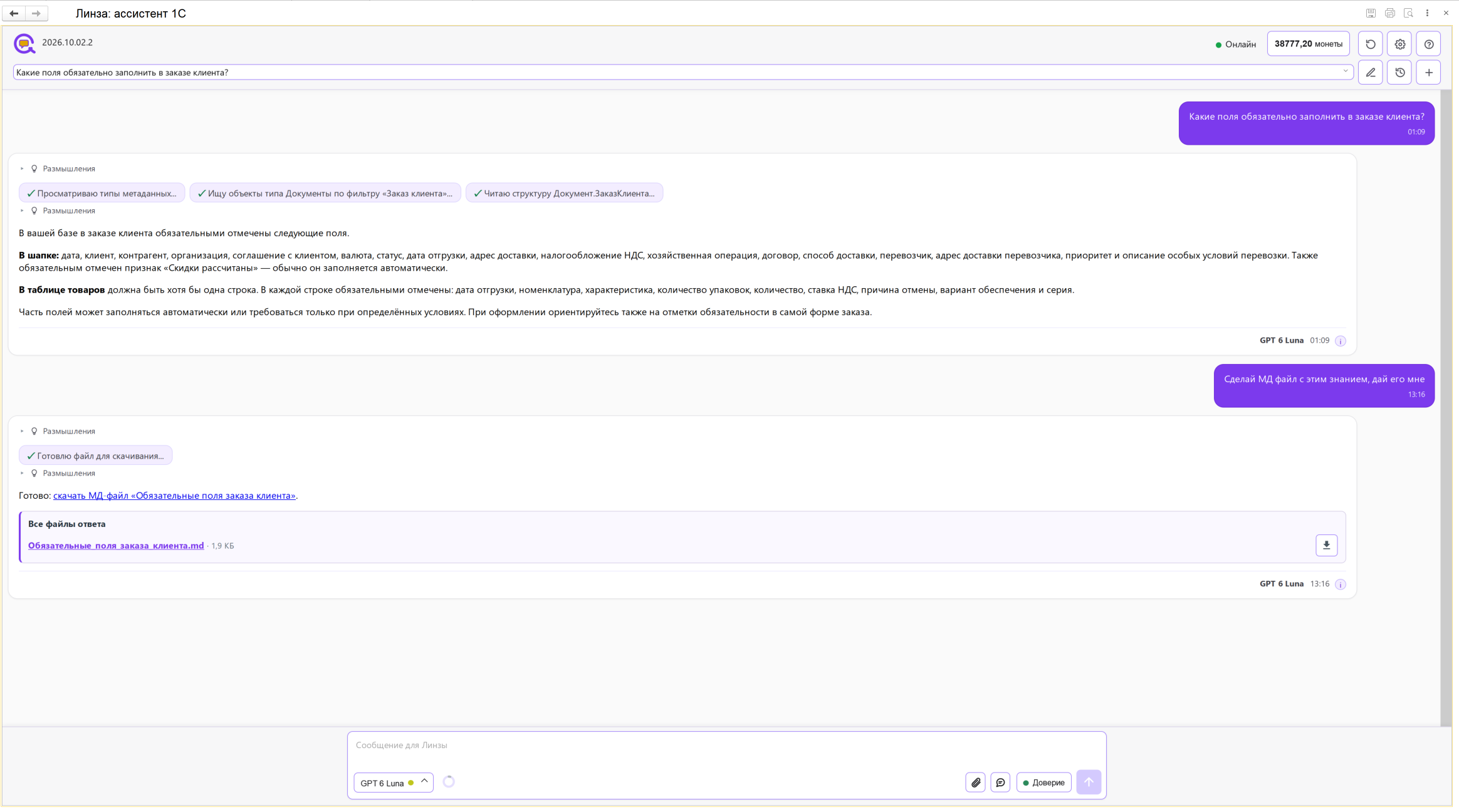Click Ищу объекты типа Документы step chip

pyautogui.click(x=325, y=193)
